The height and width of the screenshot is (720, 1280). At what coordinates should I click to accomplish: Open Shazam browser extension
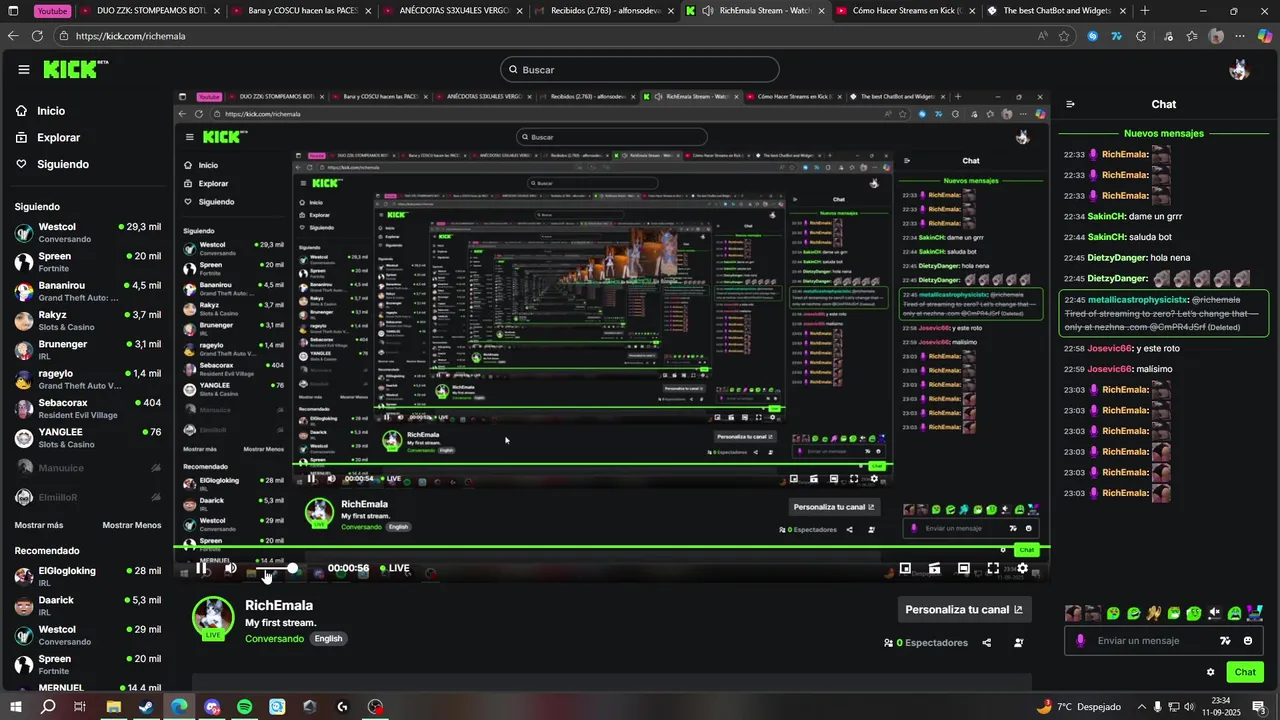coord(1092,36)
